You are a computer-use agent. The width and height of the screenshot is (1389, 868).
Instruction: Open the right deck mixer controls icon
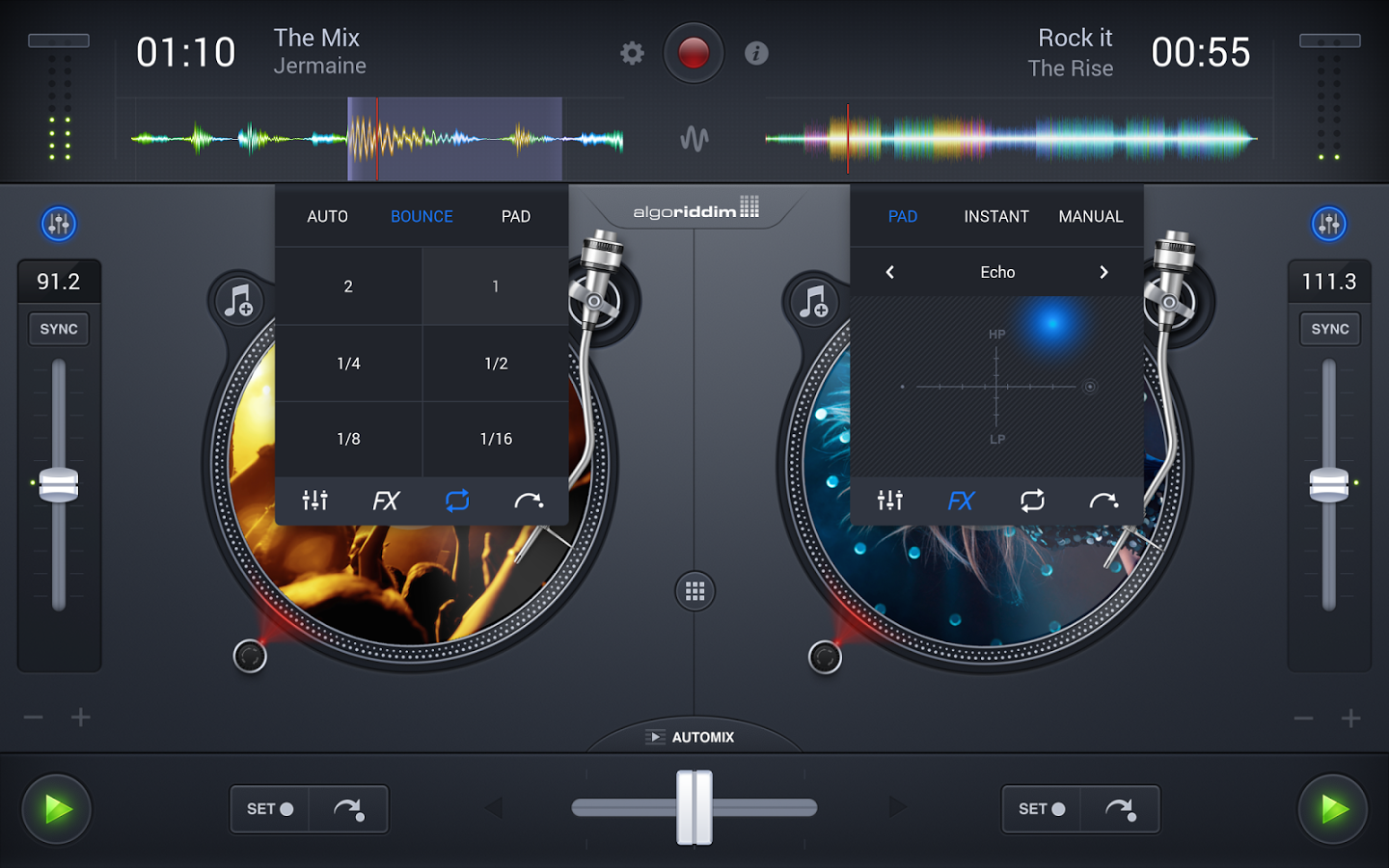pyautogui.click(x=1329, y=223)
